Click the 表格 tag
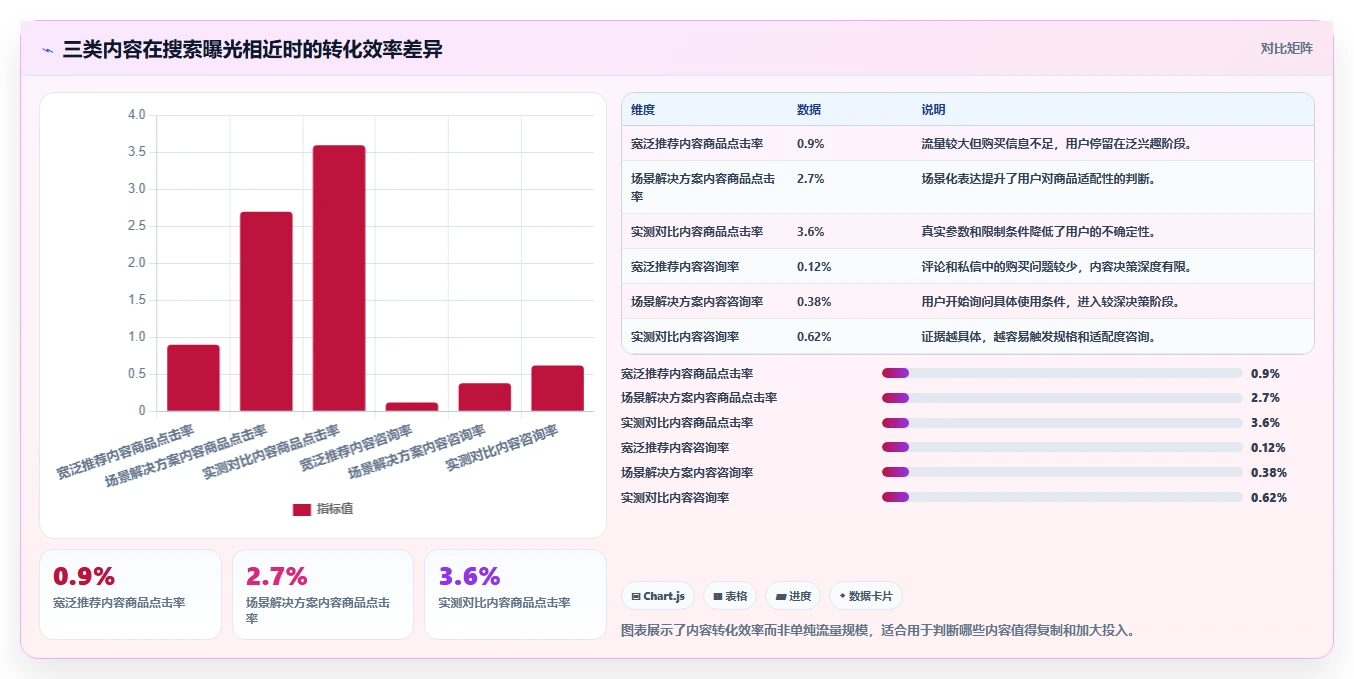This screenshot has width=1354, height=679. point(730,596)
